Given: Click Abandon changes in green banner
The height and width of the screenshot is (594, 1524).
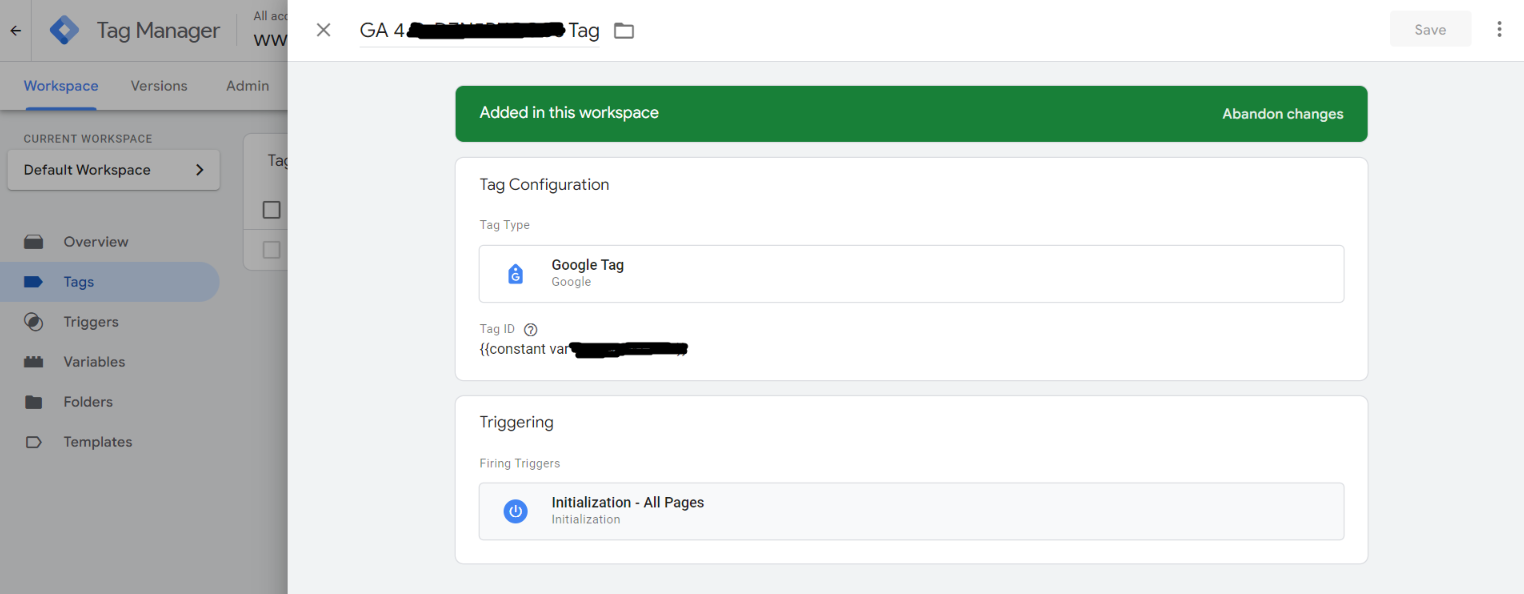Looking at the screenshot, I should [x=1282, y=114].
